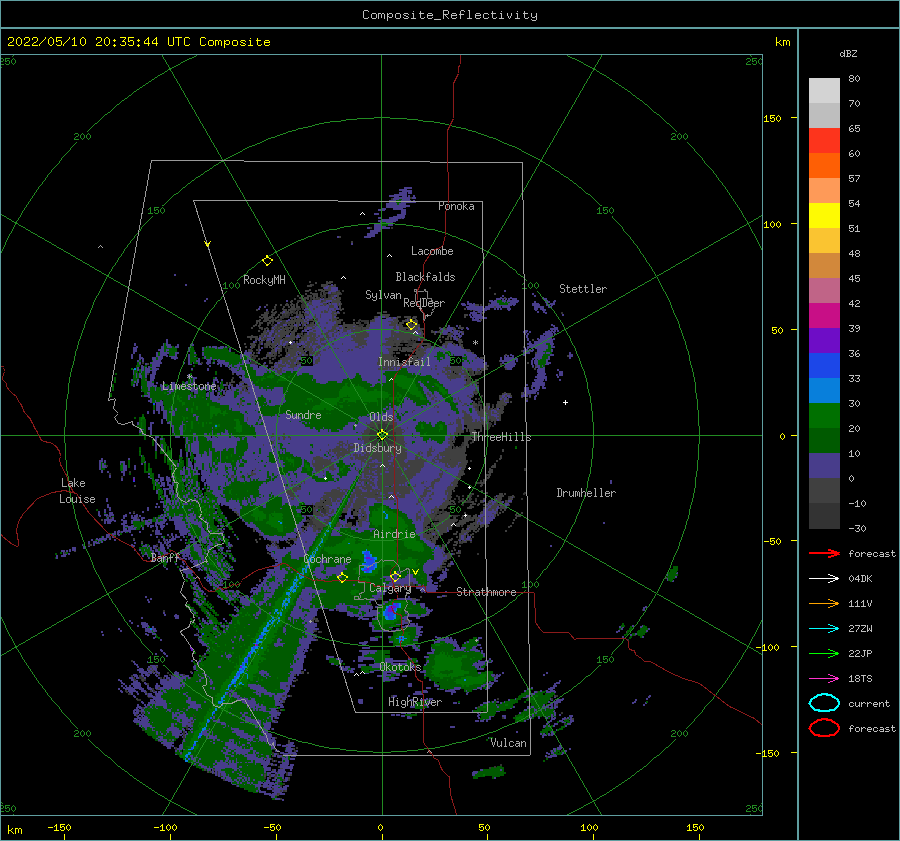Click the Blackfalds label
The width and height of the screenshot is (900, 841).
click(x=425, y=277)
